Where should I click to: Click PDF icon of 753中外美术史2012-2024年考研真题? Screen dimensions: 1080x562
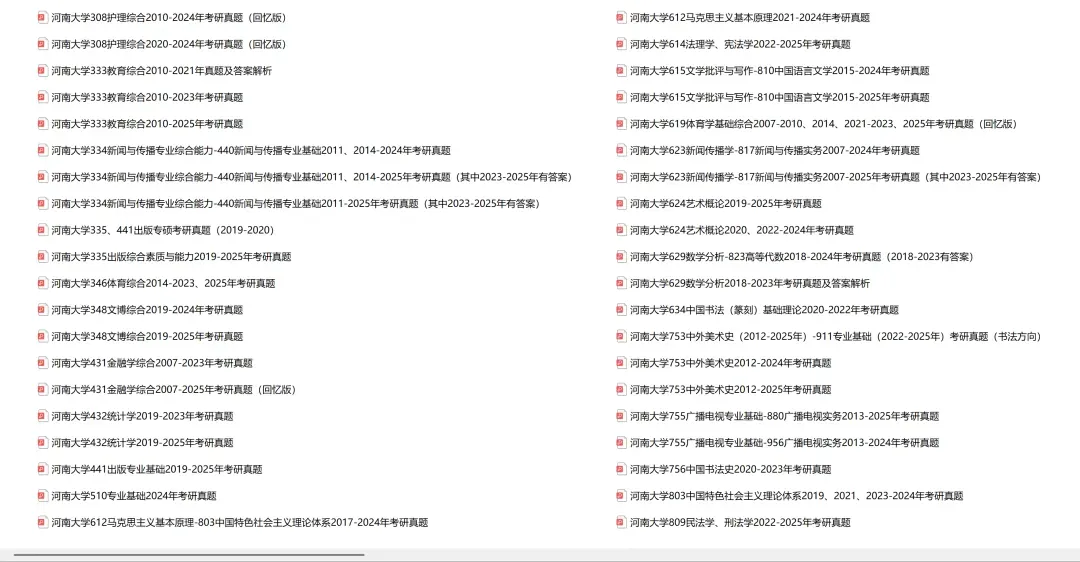621,363
